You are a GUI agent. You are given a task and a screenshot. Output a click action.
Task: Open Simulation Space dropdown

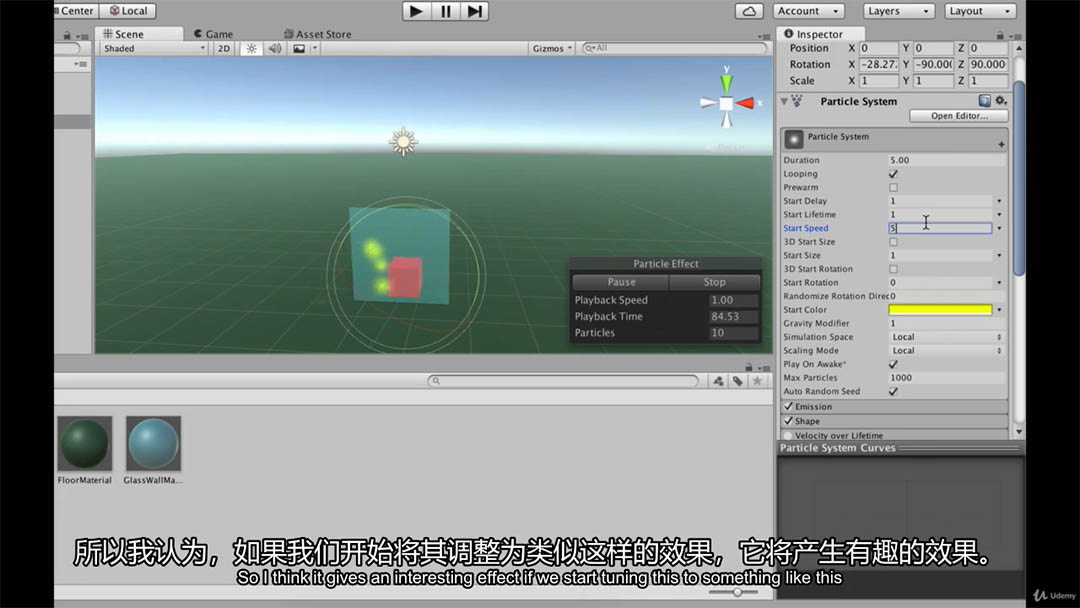pos(946,337)
